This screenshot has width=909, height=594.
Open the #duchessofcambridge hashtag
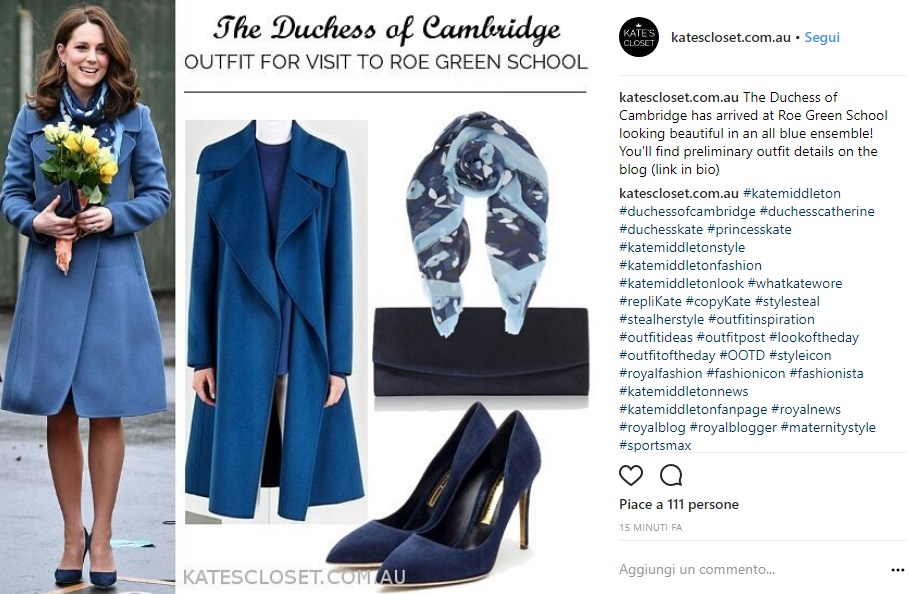(687, 211)
